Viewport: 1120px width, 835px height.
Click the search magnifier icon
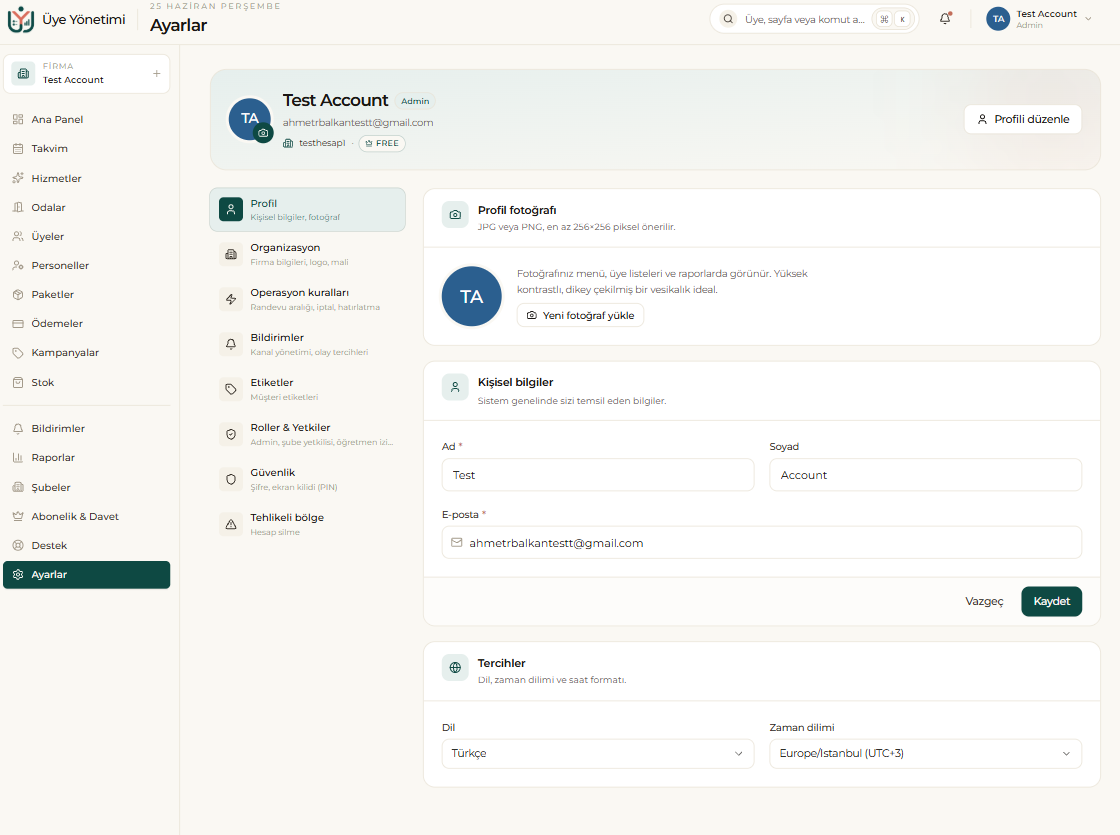click(x=728, y=19)
